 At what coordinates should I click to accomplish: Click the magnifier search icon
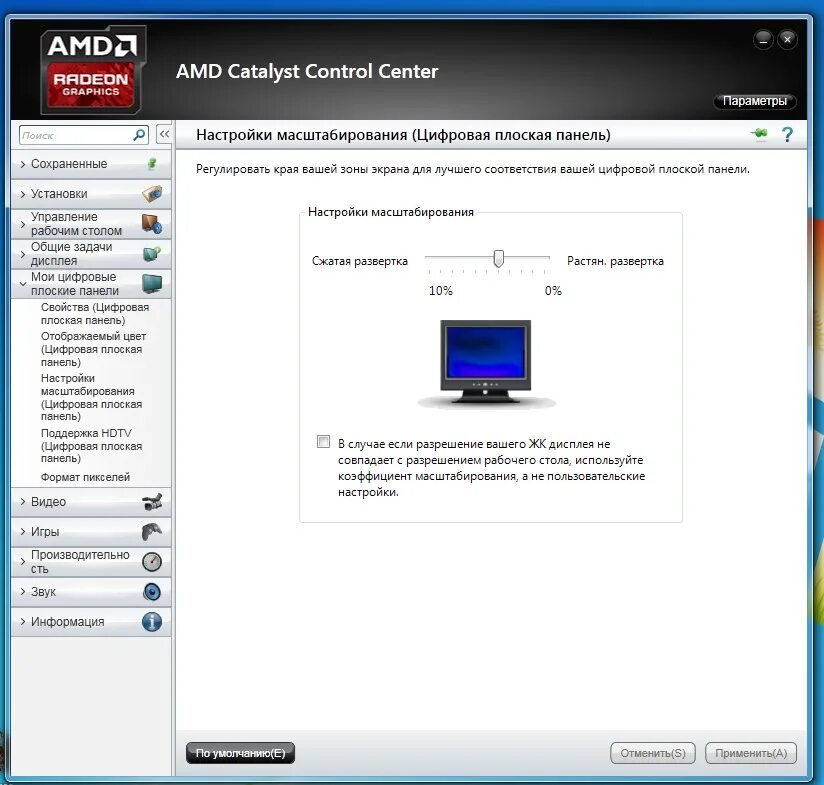tap(139, 135)
